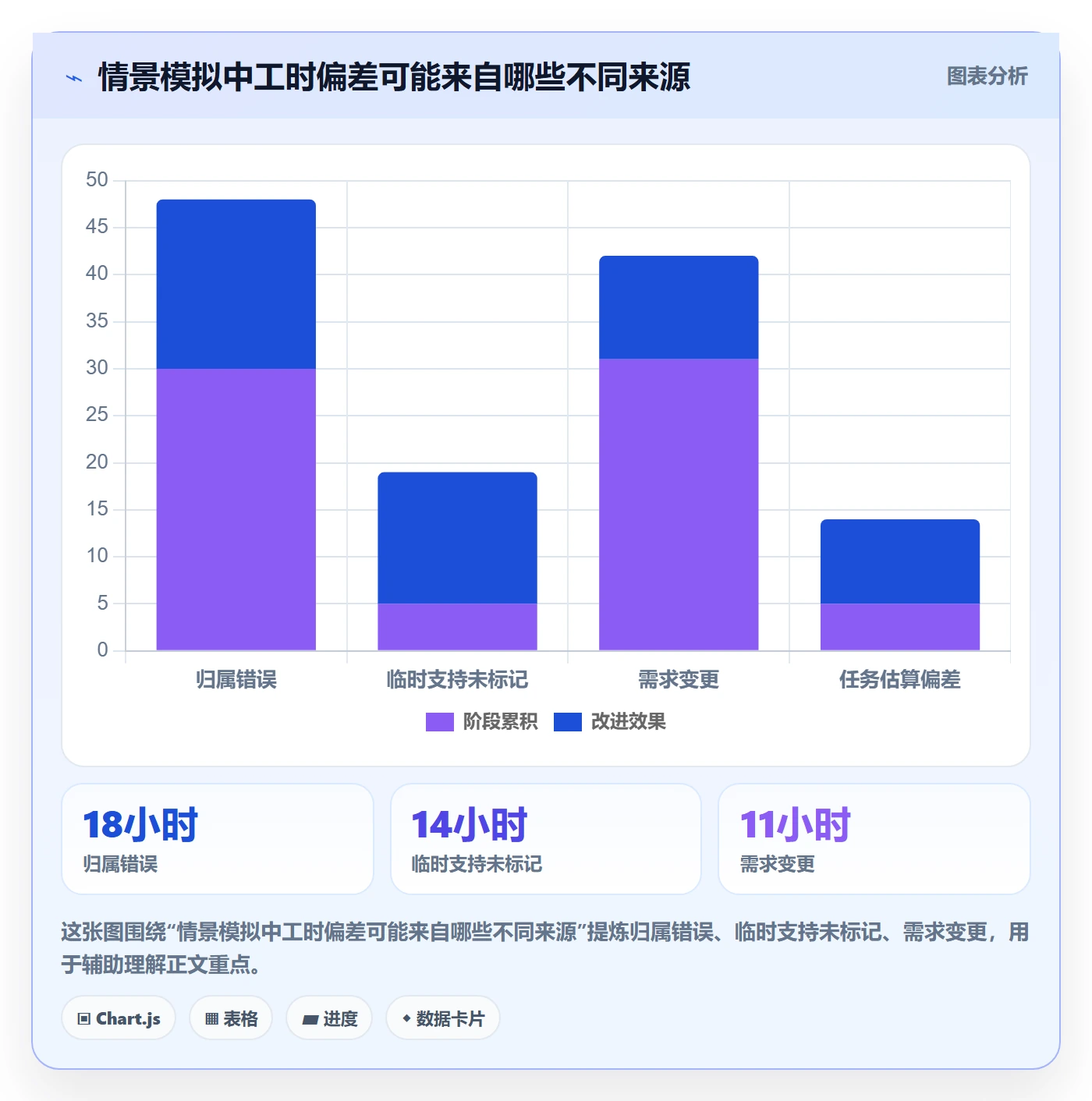Click the 任务估算偏差 purple bar segment

(900, 627)
